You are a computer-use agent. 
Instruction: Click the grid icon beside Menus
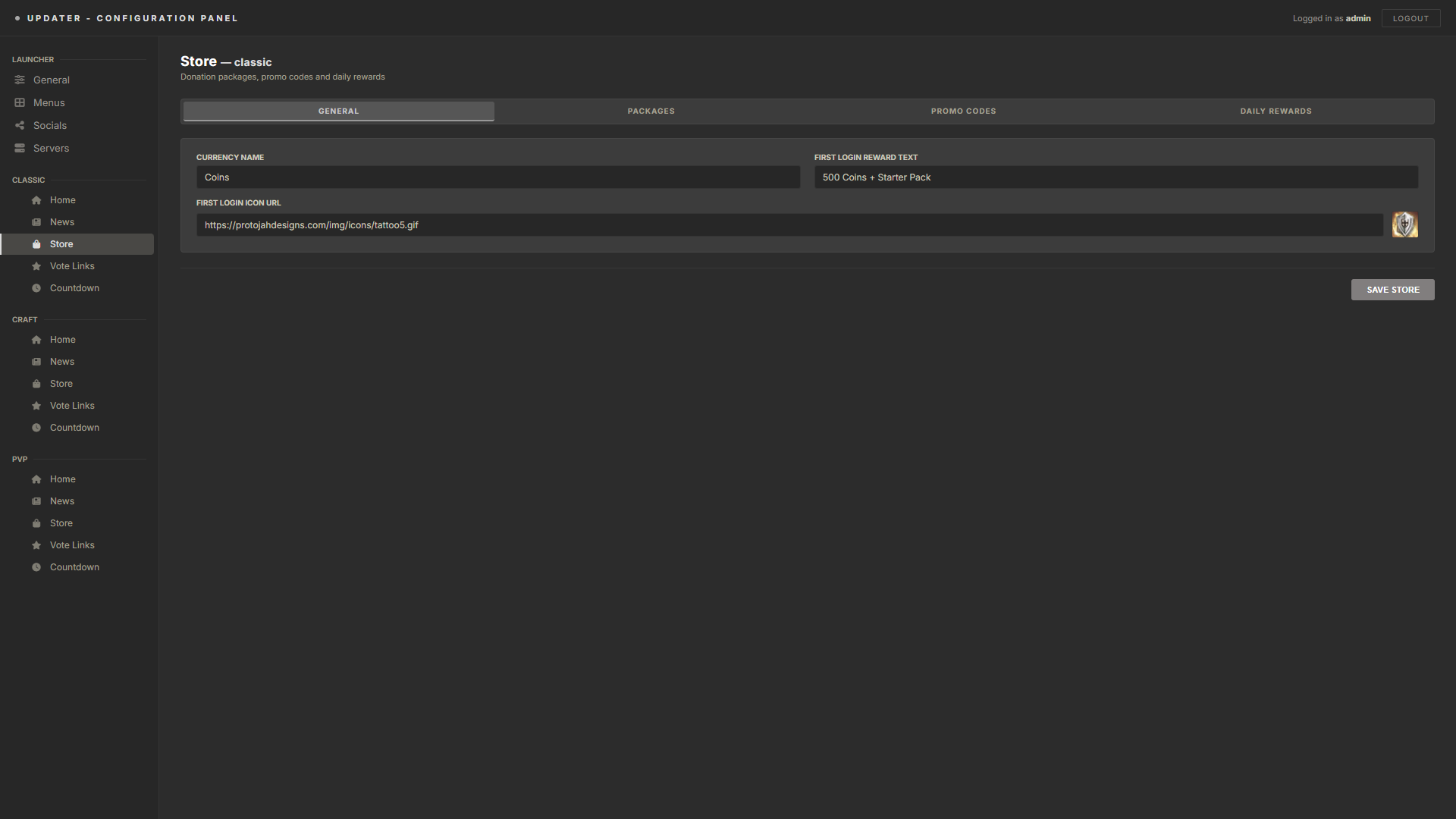pyautogui.click(x=20, y=102)
